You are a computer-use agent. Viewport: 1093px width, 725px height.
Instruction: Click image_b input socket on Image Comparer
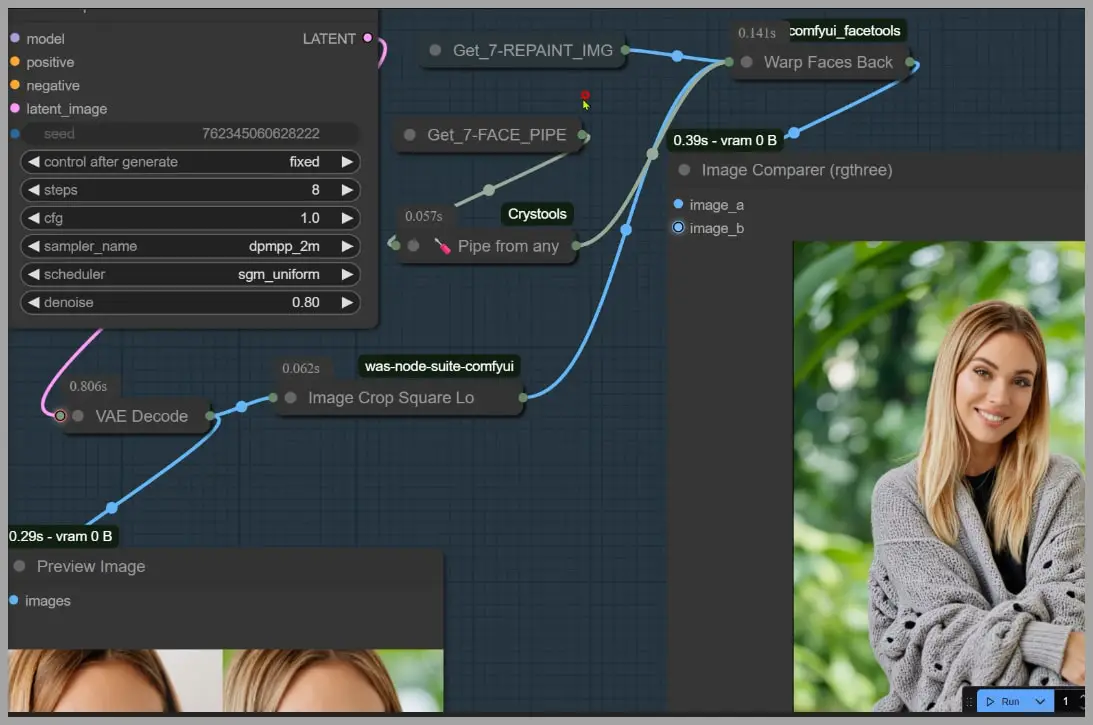click(678, 227)
